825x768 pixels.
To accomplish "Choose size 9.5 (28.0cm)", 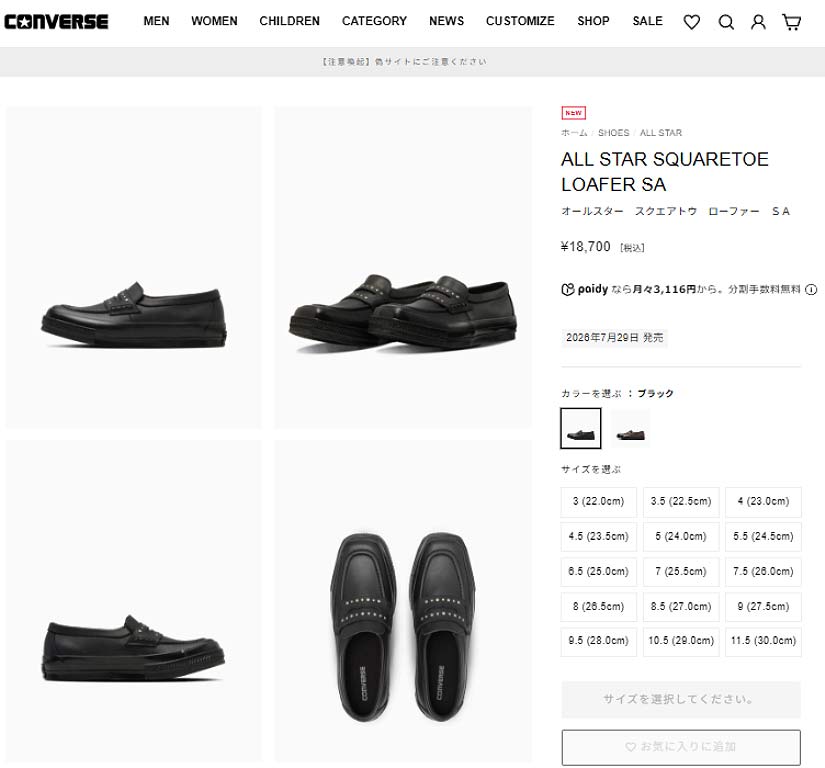I will [x=599, y=641].
